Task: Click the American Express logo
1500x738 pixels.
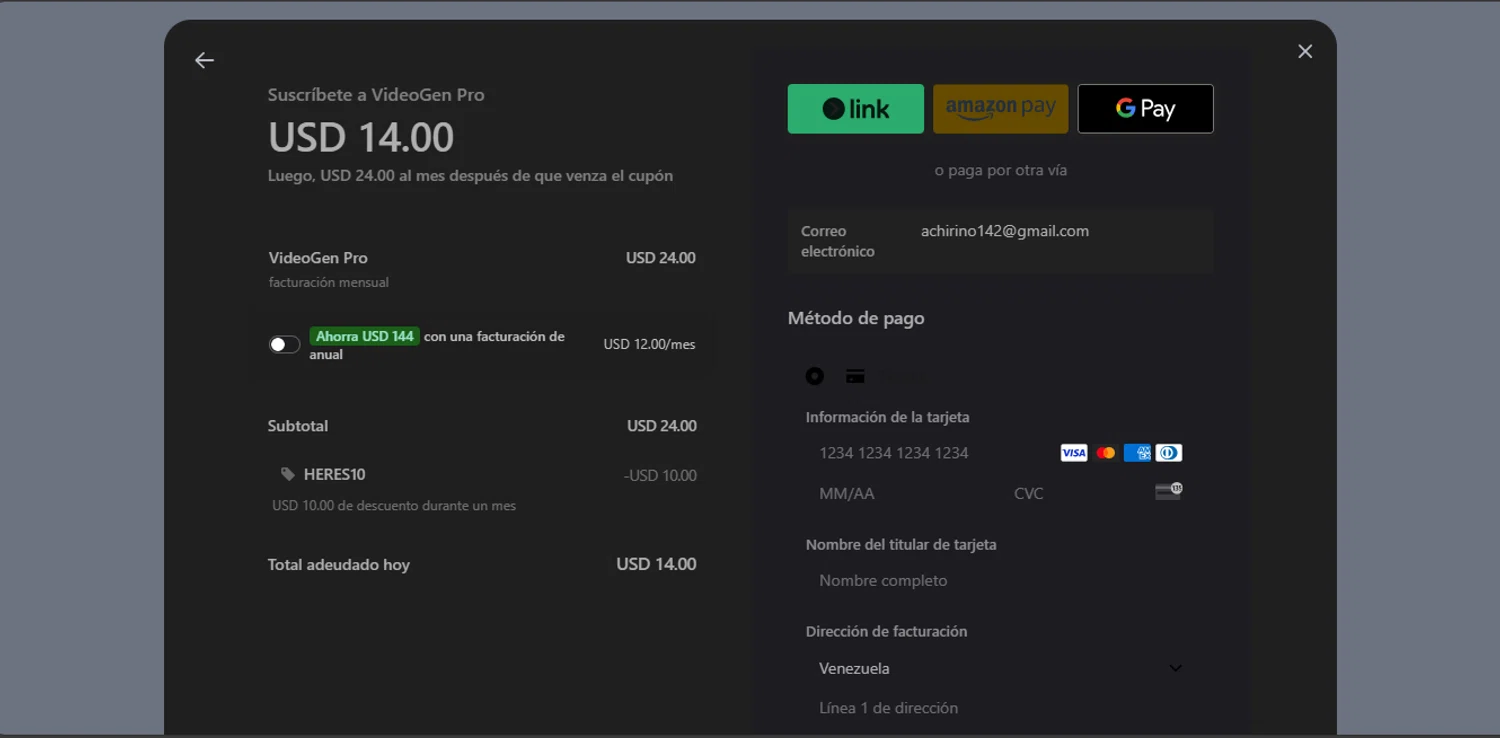Action: click(1137, 453)
